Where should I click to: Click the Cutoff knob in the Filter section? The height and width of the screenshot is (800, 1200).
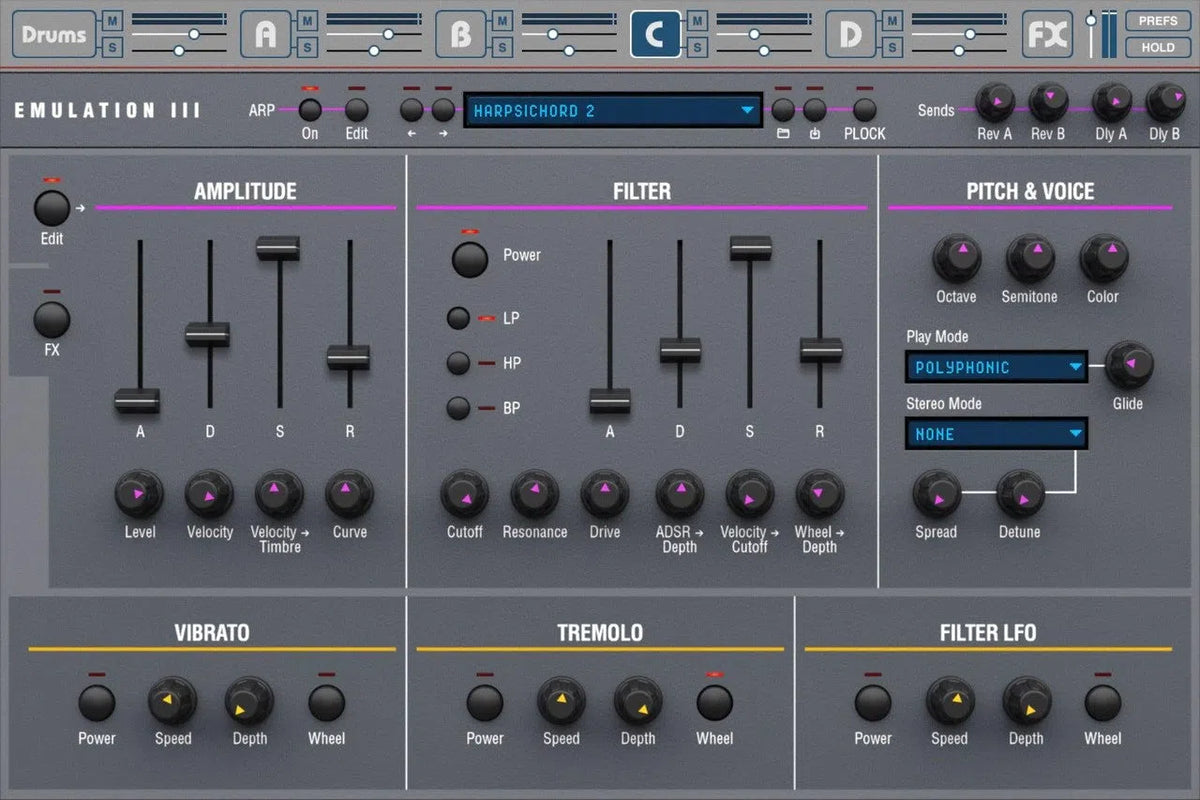pos(465,493)
